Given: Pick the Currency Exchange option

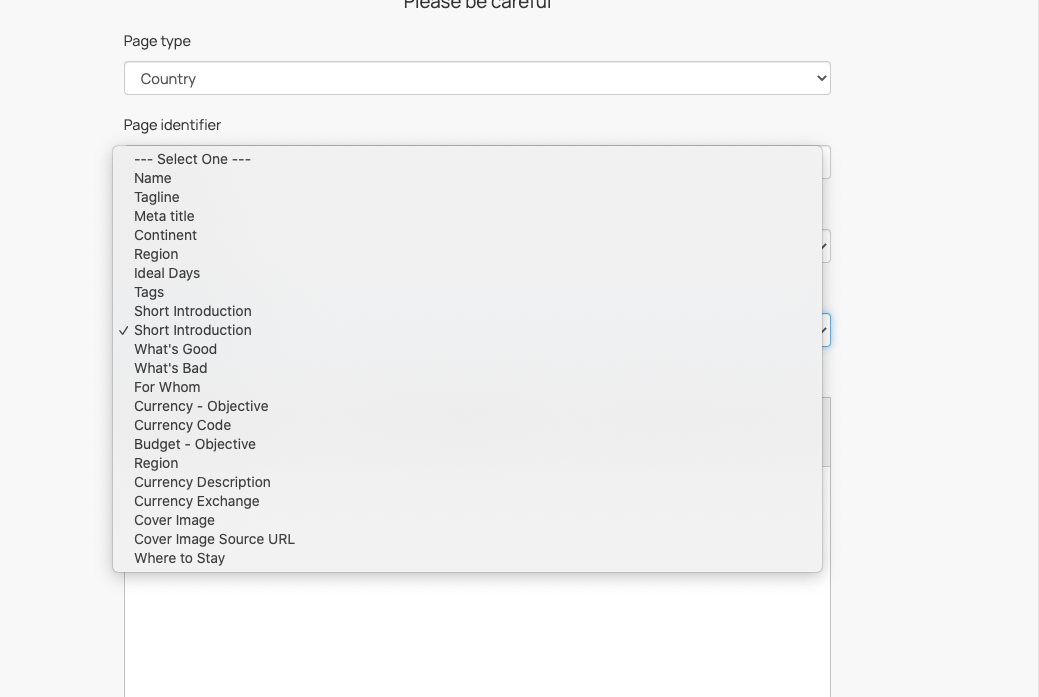Looking at the screenshot, I should pos(467,502).
